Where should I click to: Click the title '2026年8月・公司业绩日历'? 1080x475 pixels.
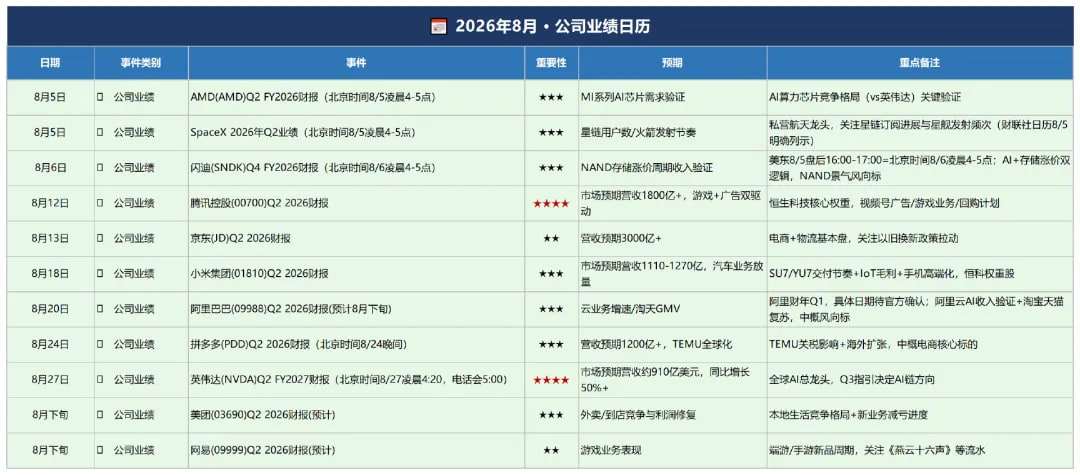tap(552, 27)
